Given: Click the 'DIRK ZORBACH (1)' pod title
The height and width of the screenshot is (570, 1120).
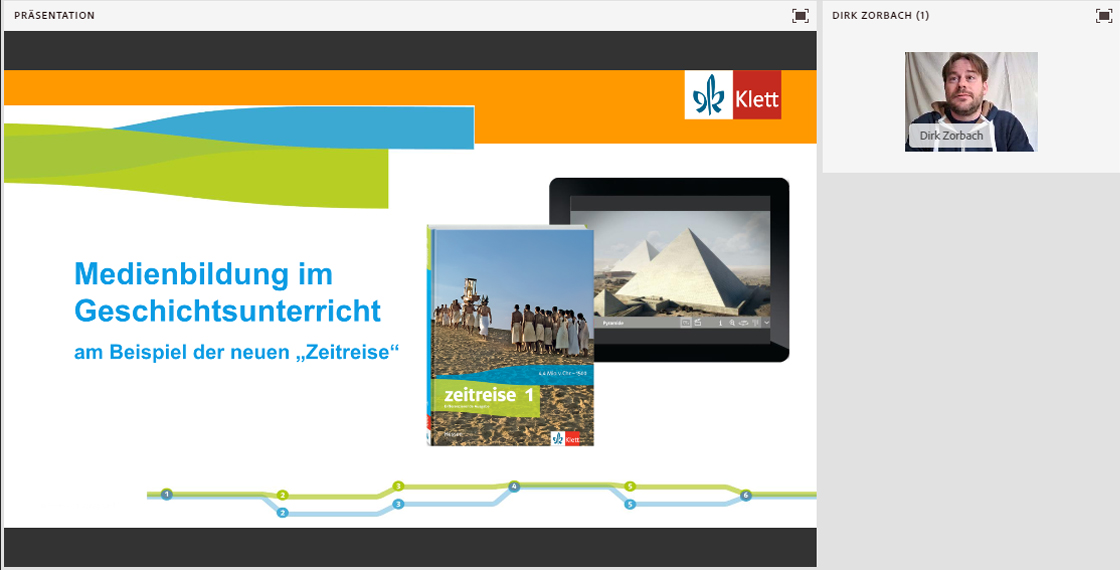Looking at the screenshot, I should (880, 16).
